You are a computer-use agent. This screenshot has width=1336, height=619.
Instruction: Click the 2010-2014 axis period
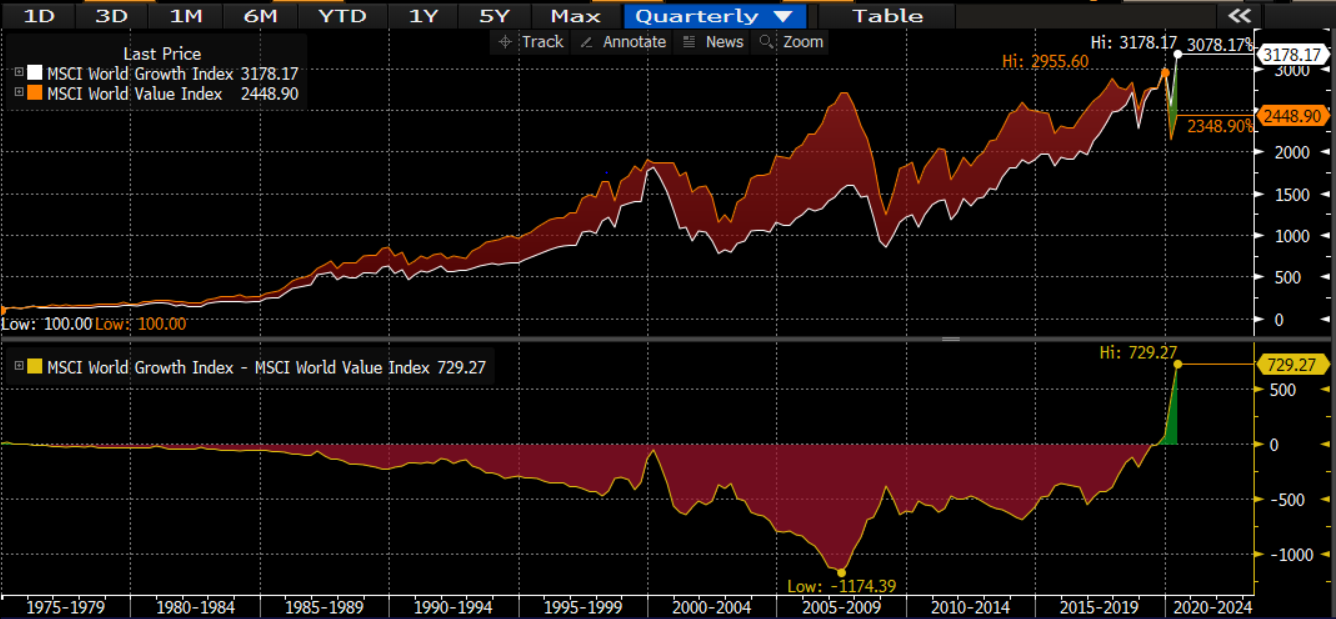(970, 606)
